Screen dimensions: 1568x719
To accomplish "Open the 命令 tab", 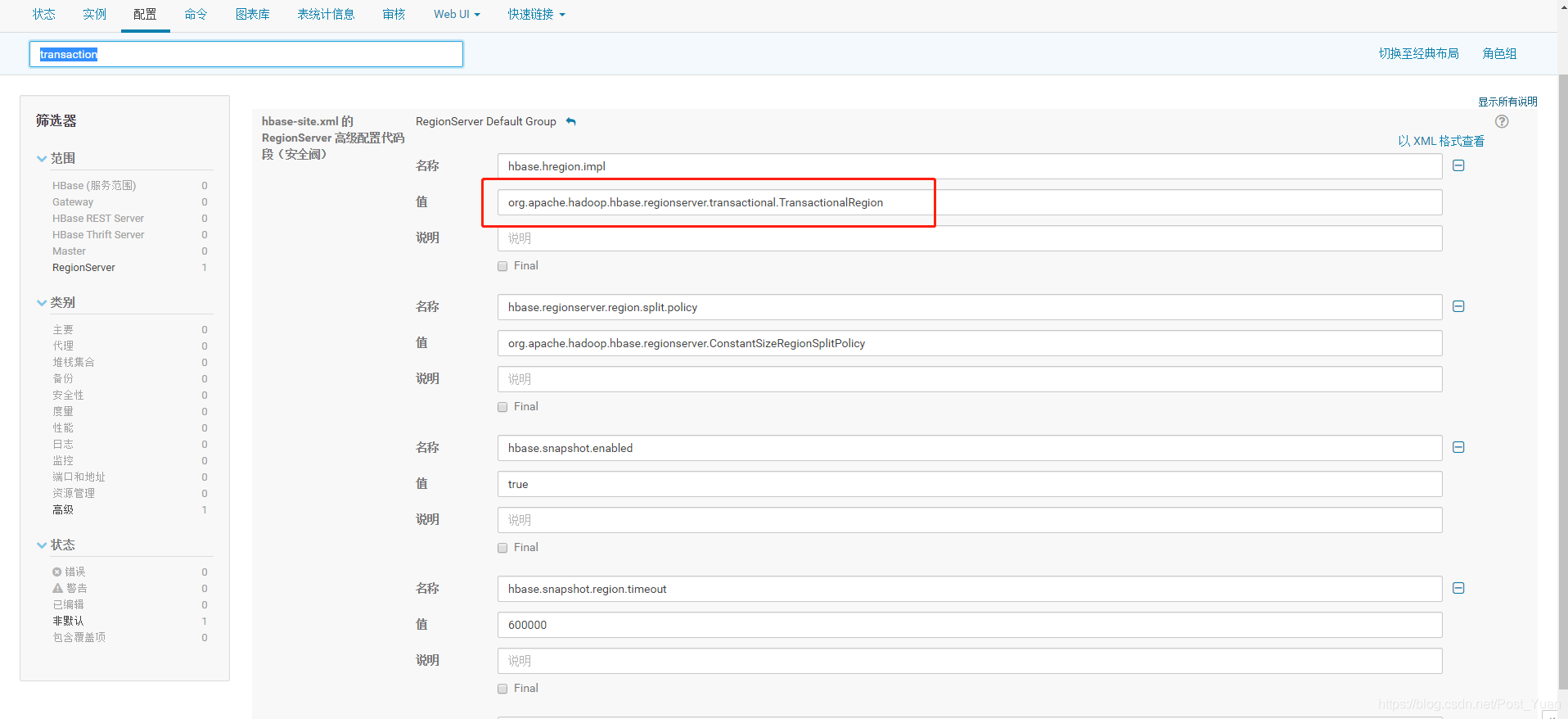I will click(x=196, y=14).
